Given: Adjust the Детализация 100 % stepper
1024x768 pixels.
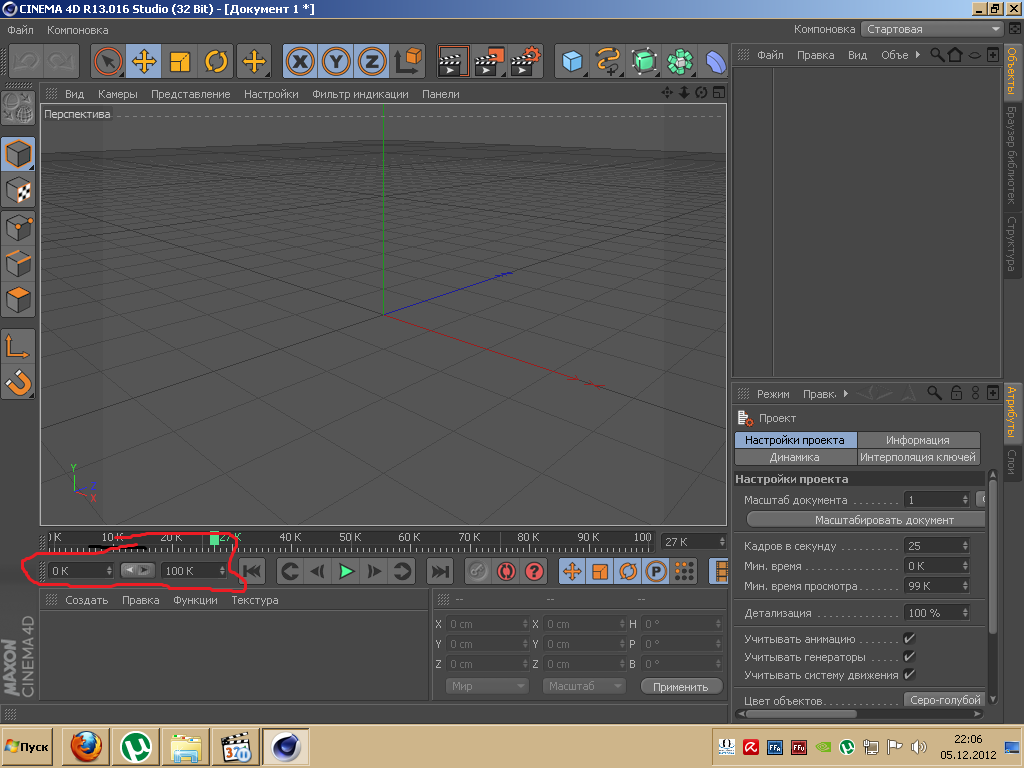Looking at the screenshot, I should [965, 613].
